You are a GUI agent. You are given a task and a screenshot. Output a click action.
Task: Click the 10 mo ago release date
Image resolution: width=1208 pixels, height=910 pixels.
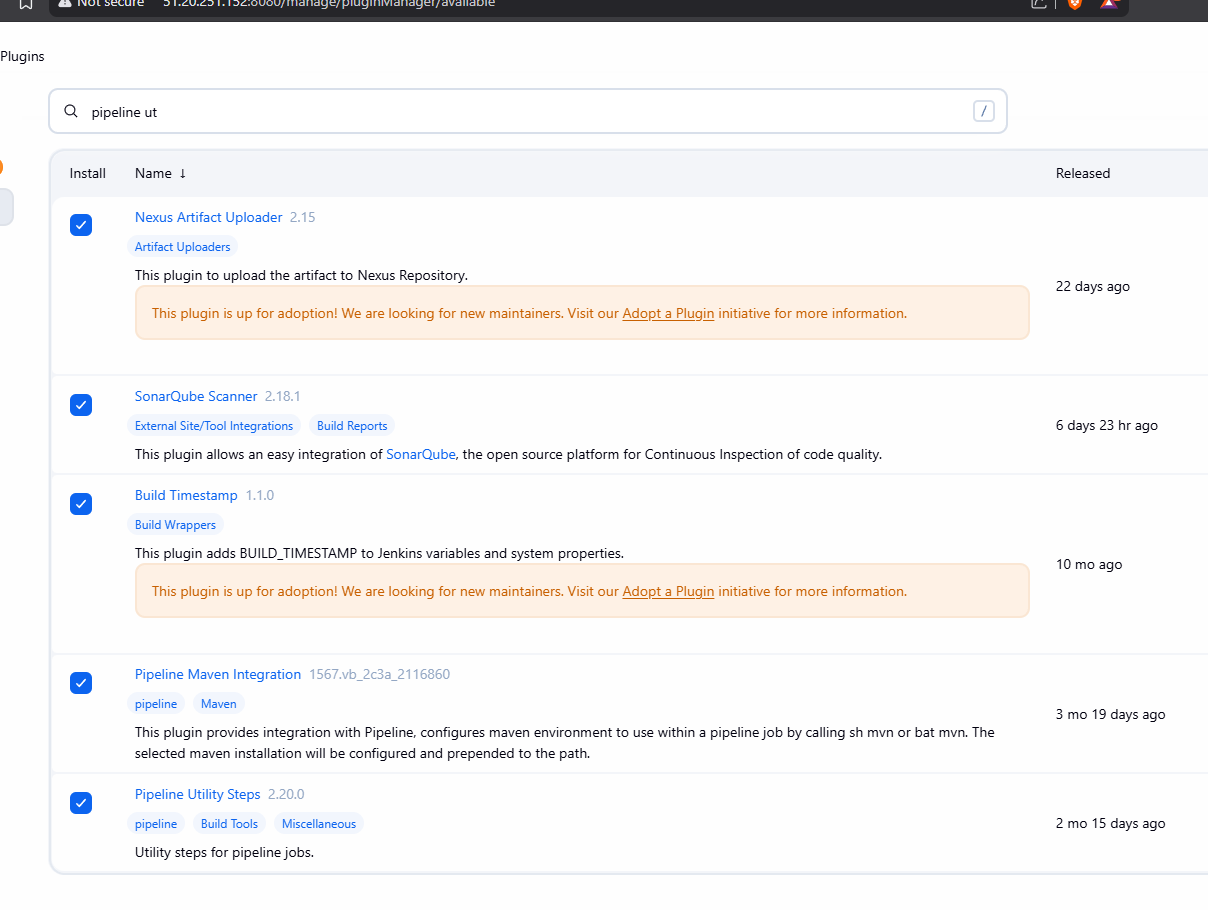tap(1089, 564)
